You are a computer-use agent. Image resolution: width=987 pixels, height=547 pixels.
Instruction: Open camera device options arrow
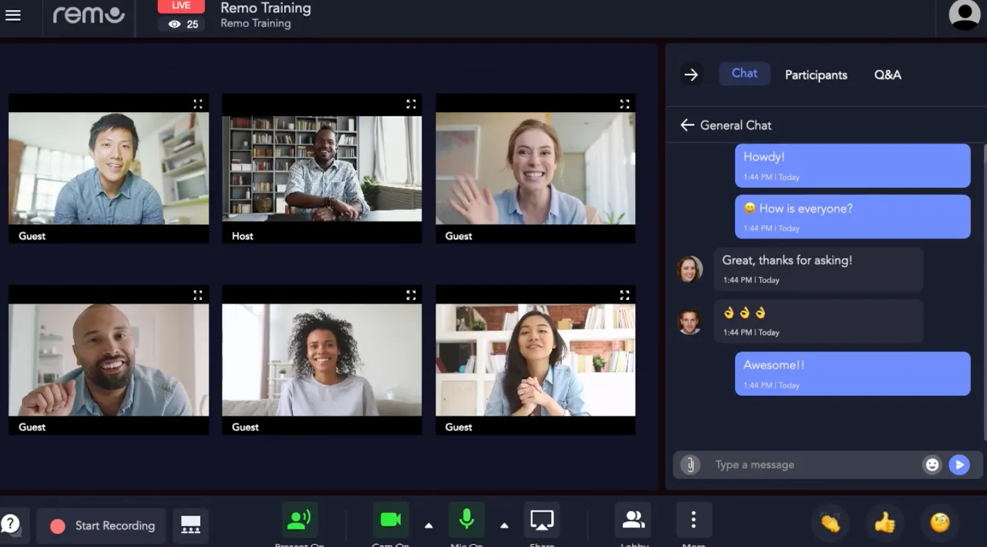[x=429, y=526]
